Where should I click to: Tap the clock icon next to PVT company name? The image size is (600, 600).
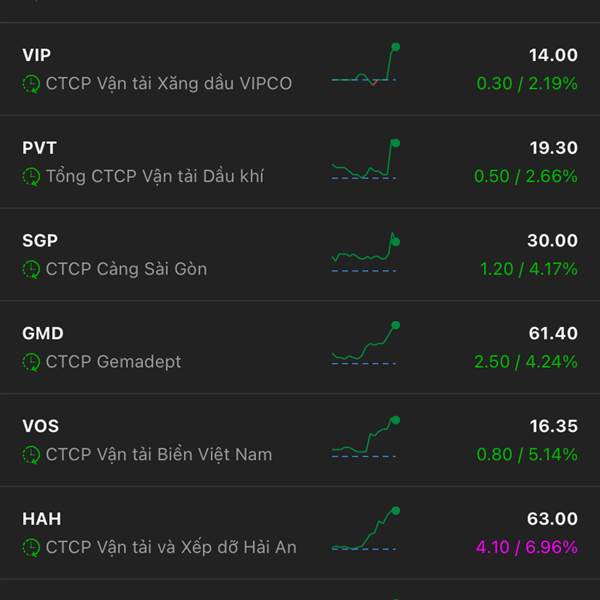[x=31, y=176]
